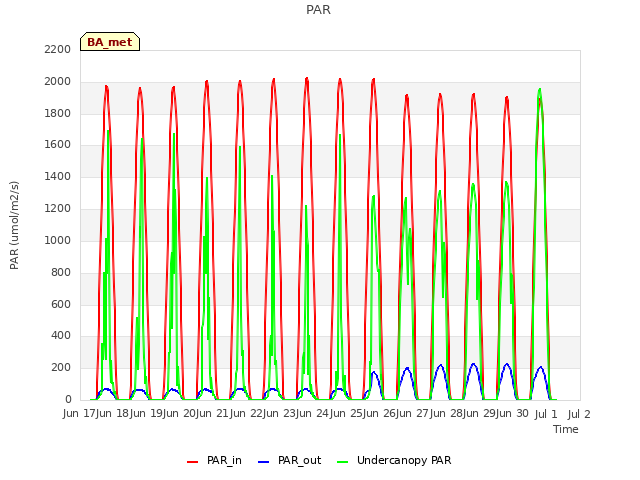Click the green Undercanopy PAR legend swatch
The width and height of the screenshot is (640, 480).
(x=343, y=462)
